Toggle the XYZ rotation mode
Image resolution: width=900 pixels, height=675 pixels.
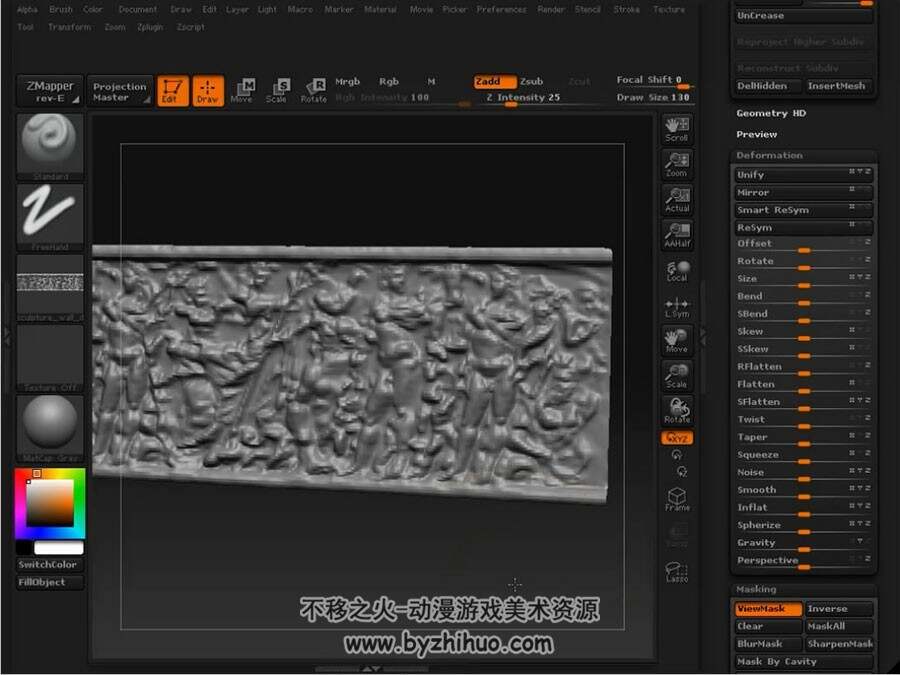(677, 438)
